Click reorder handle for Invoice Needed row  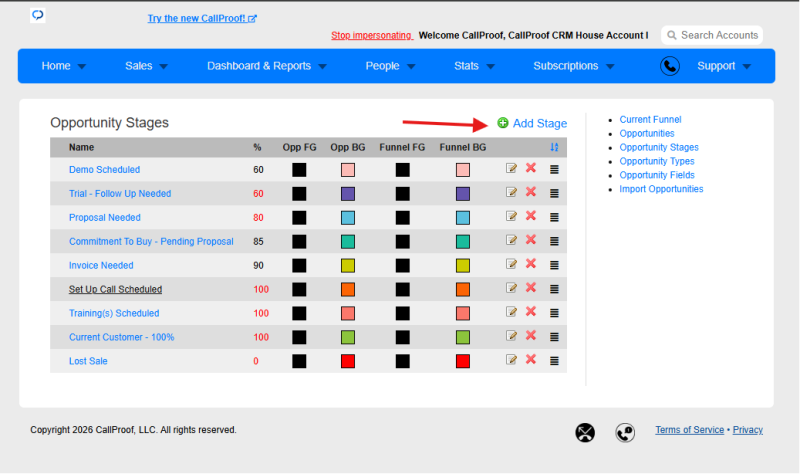tap(554, 265)
